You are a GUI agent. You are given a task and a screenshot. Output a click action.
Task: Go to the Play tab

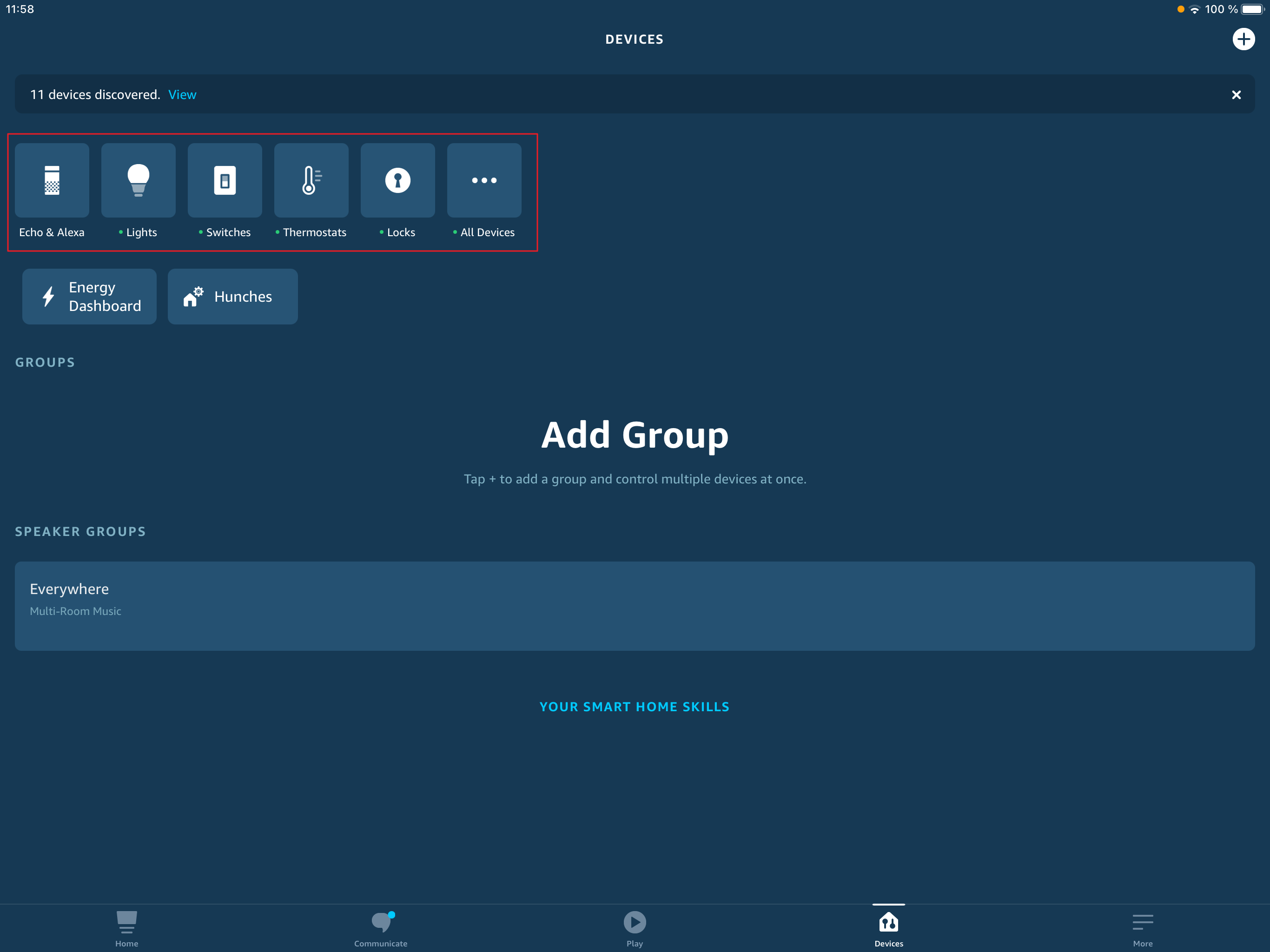(x=635, y=928)
